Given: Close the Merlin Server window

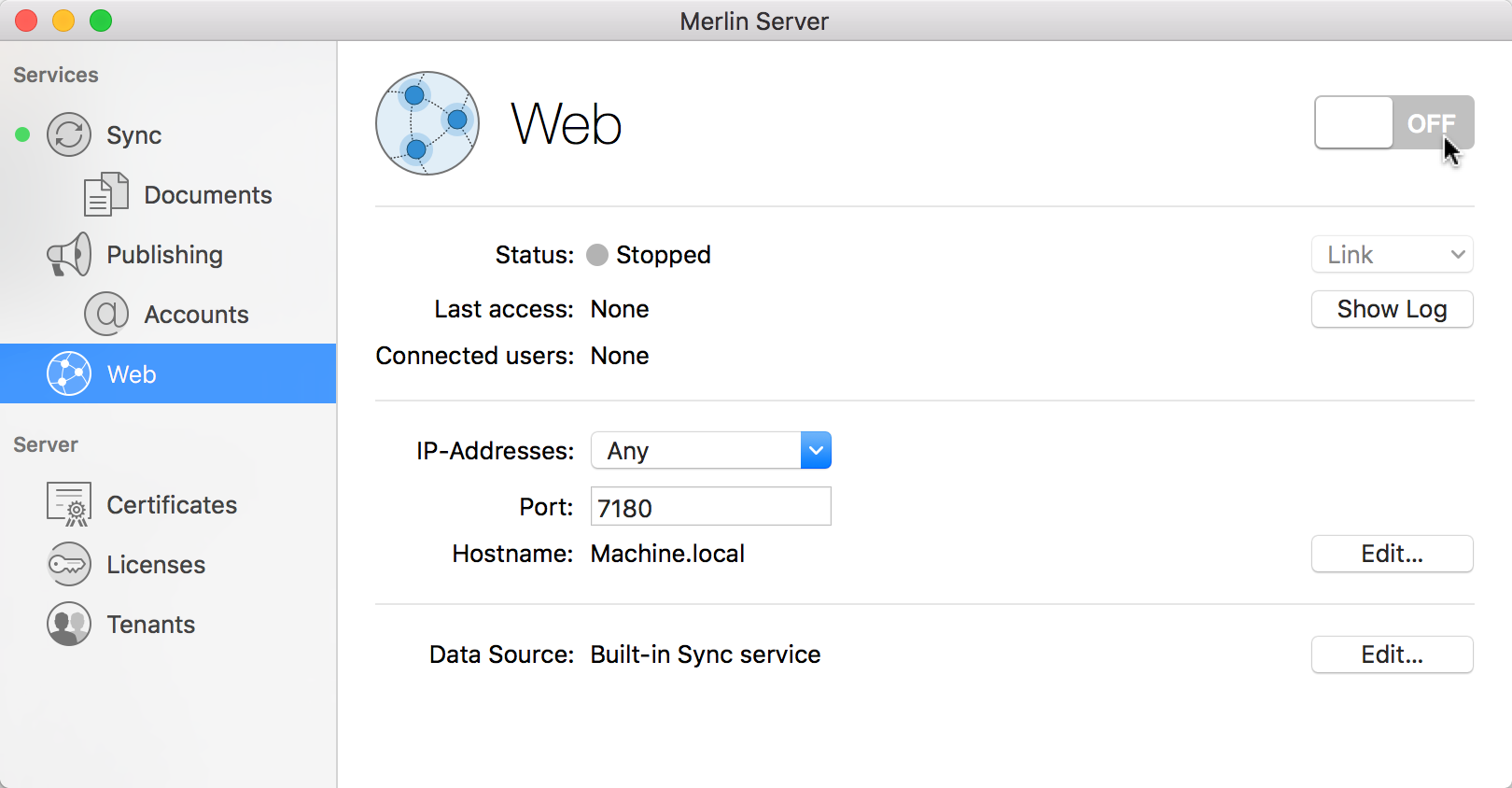Looking at the screenshot, I should tap(26, 21).
